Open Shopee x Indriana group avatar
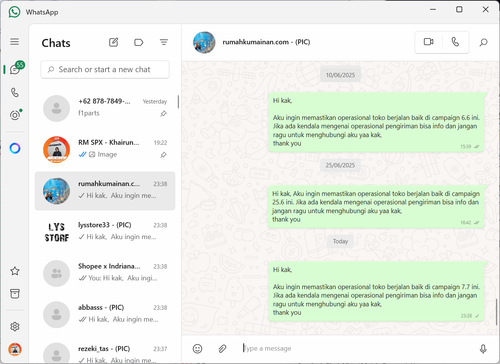Screen dimensions: 500x364 coord(56,273)
